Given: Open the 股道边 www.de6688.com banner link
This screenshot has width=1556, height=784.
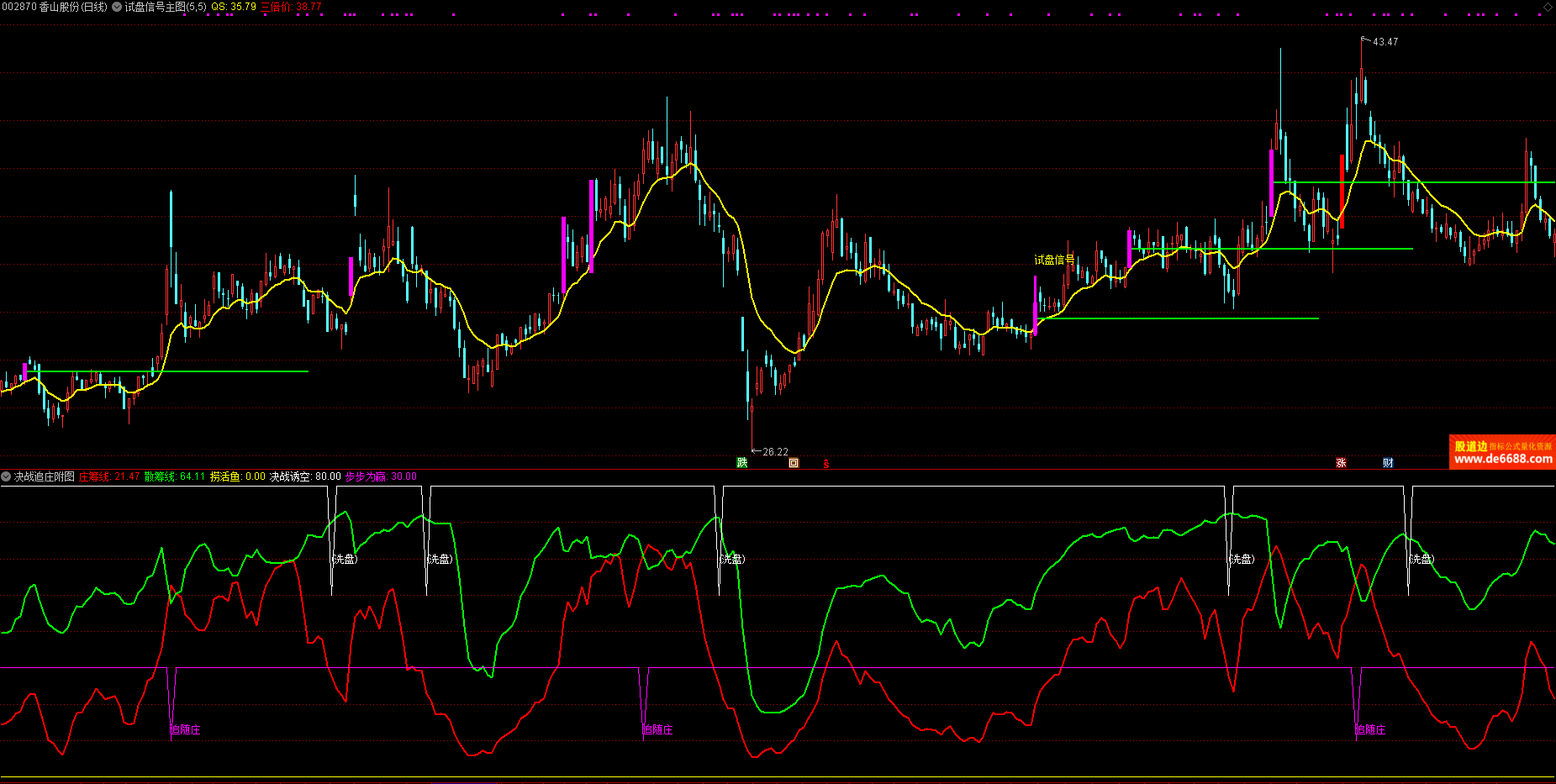Looking at the screenshot, I should coord(1502,452).
